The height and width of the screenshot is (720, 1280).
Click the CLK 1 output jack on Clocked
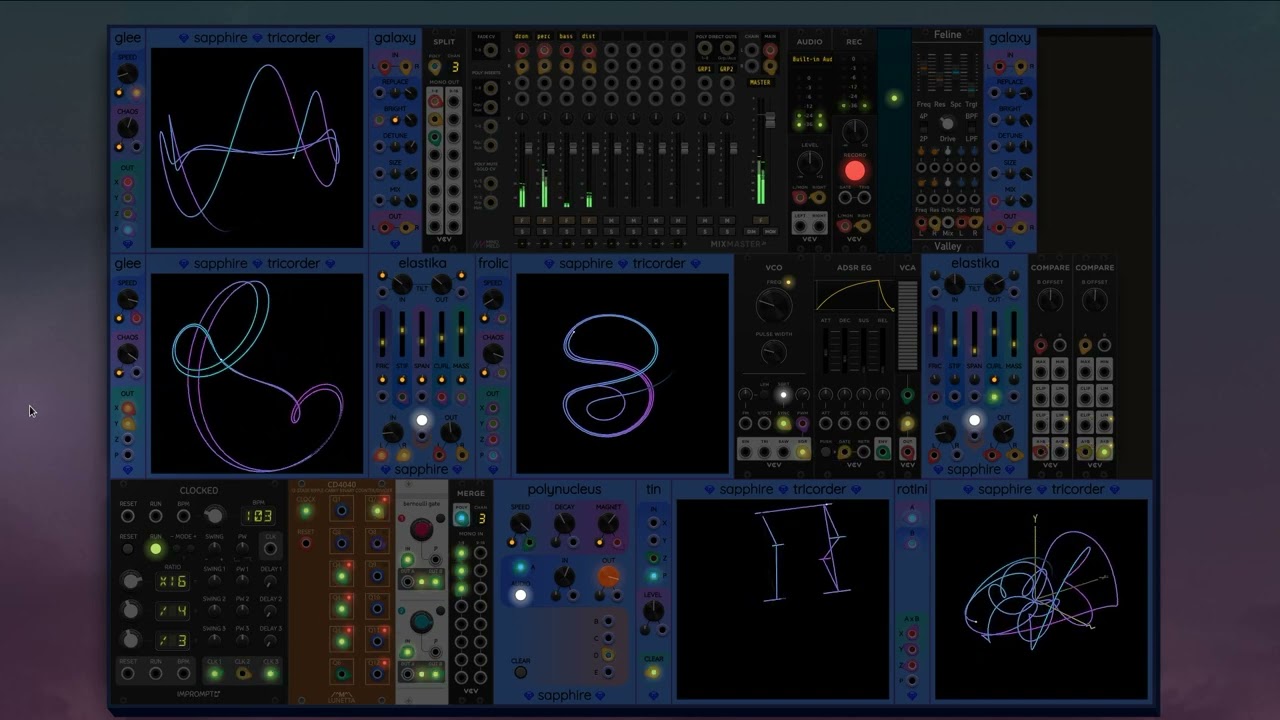tap(214, 673)
